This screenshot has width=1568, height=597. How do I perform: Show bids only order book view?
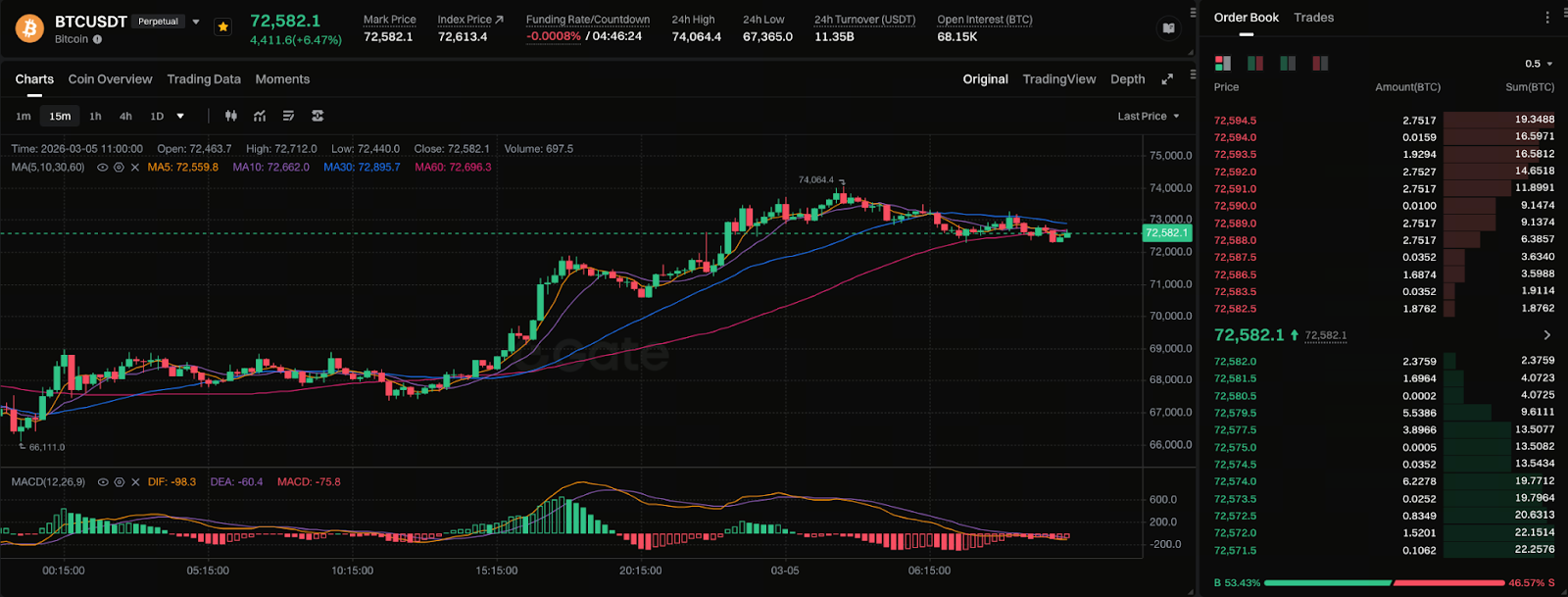[1288, 63]
